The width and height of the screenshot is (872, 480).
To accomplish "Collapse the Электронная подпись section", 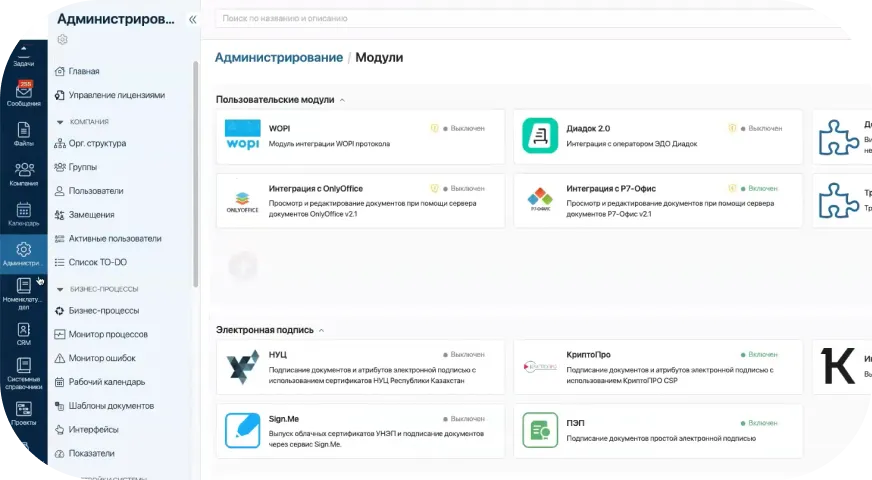I will (x=322, y=329).
